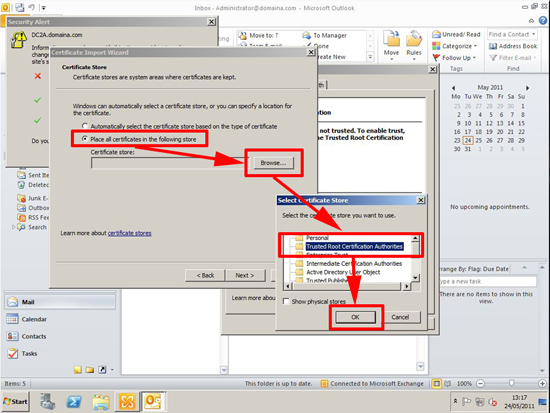Open the Follow Up dropdown
550x413 pixels.
pos(454,58)
